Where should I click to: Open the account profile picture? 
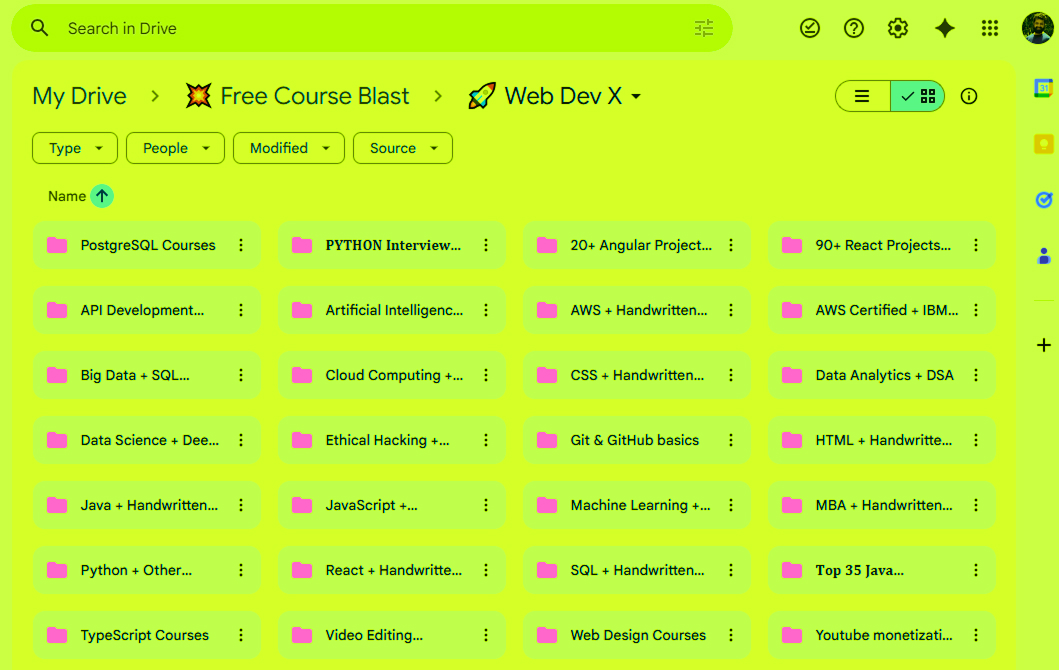pos(1037,28)
